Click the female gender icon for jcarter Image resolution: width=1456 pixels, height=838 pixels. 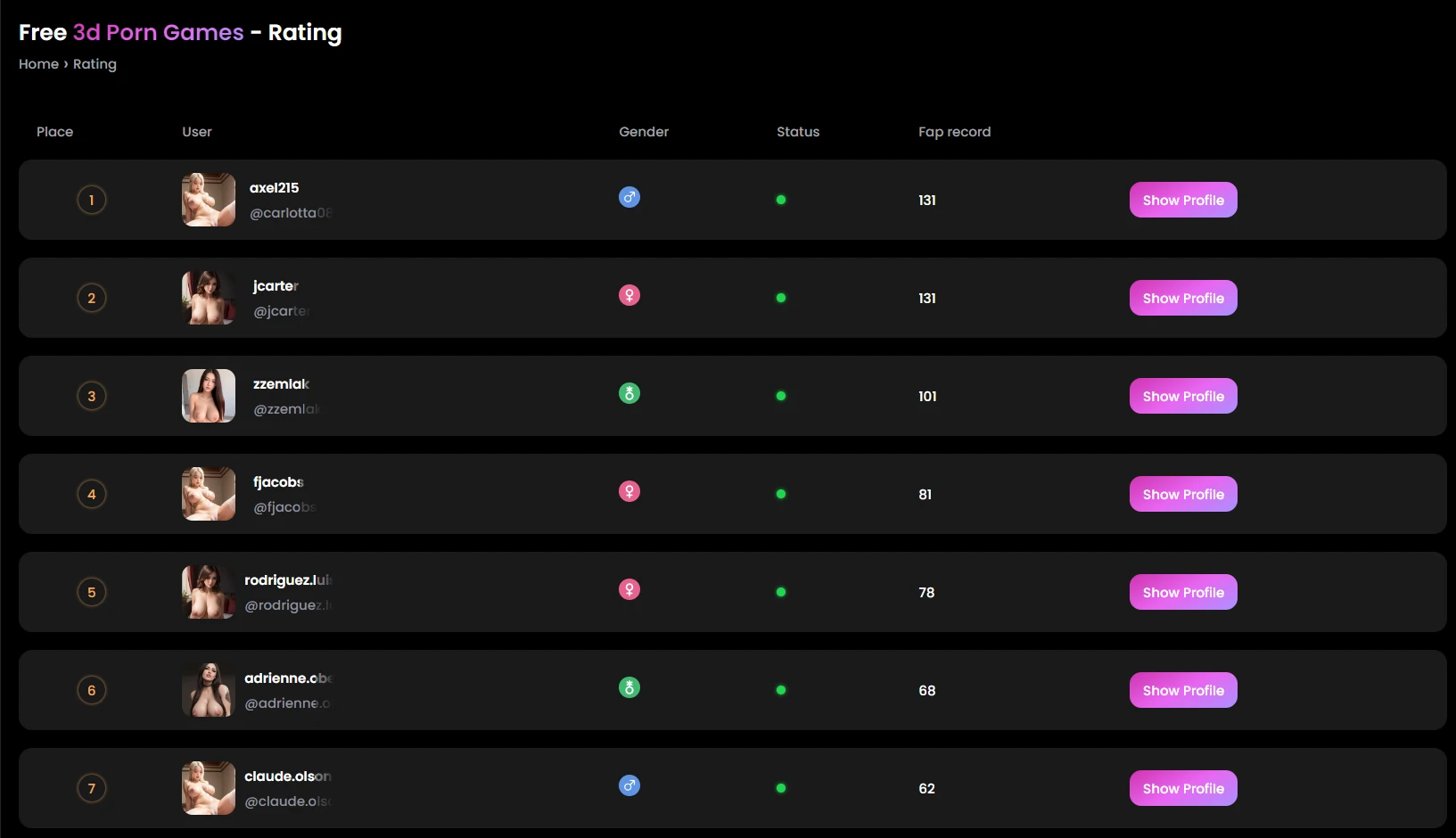click(629, 295)
